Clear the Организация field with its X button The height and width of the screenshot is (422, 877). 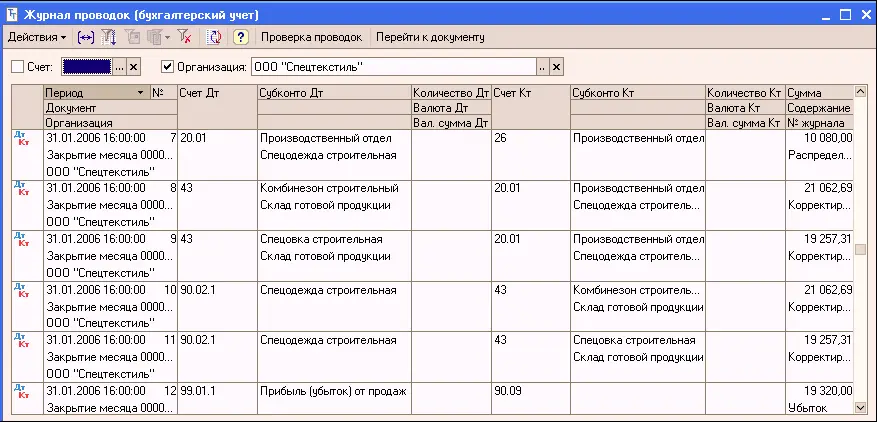[x=557, y=67]
